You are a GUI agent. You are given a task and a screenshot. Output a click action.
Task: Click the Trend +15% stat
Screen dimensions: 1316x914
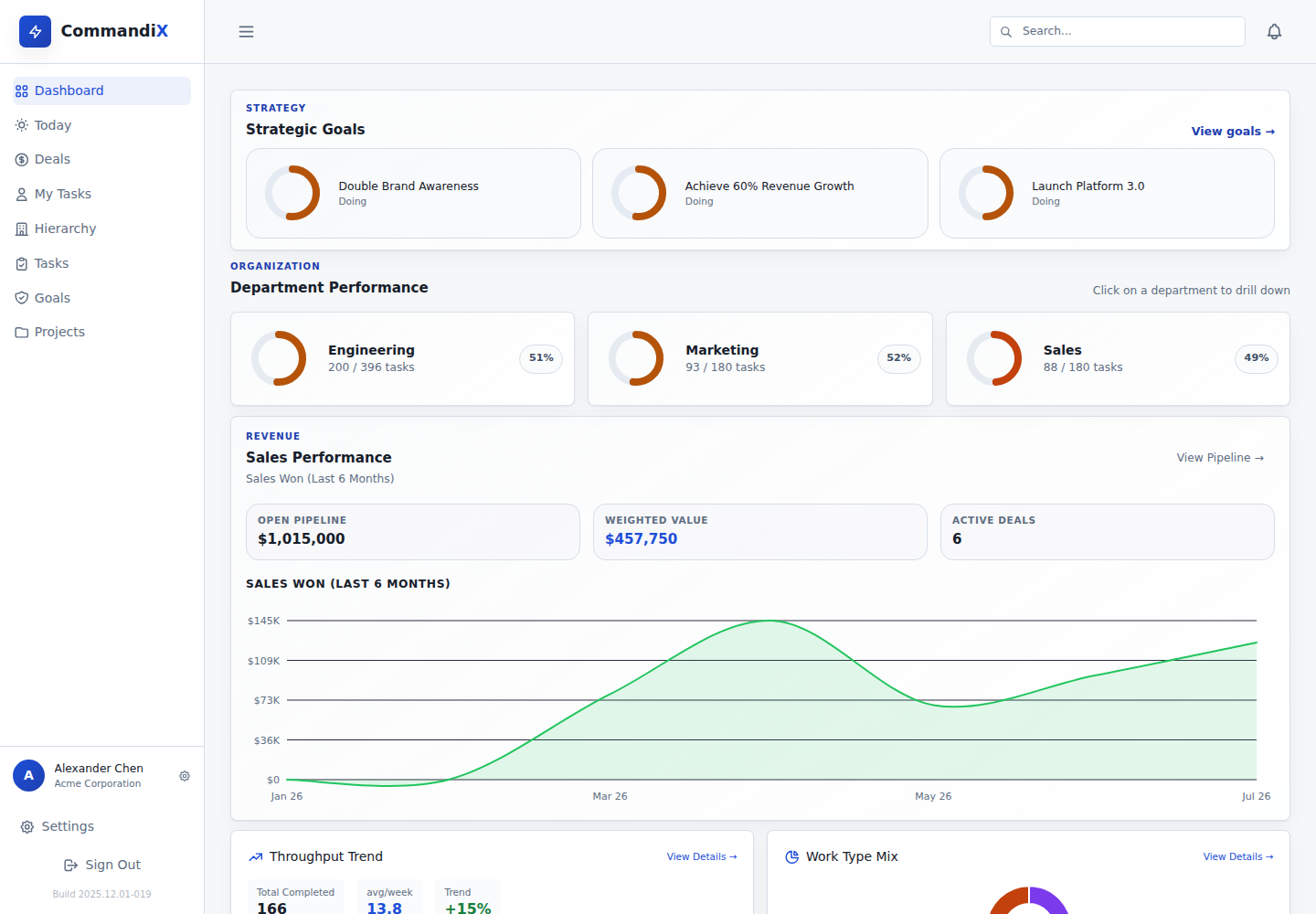click(468, 898)
